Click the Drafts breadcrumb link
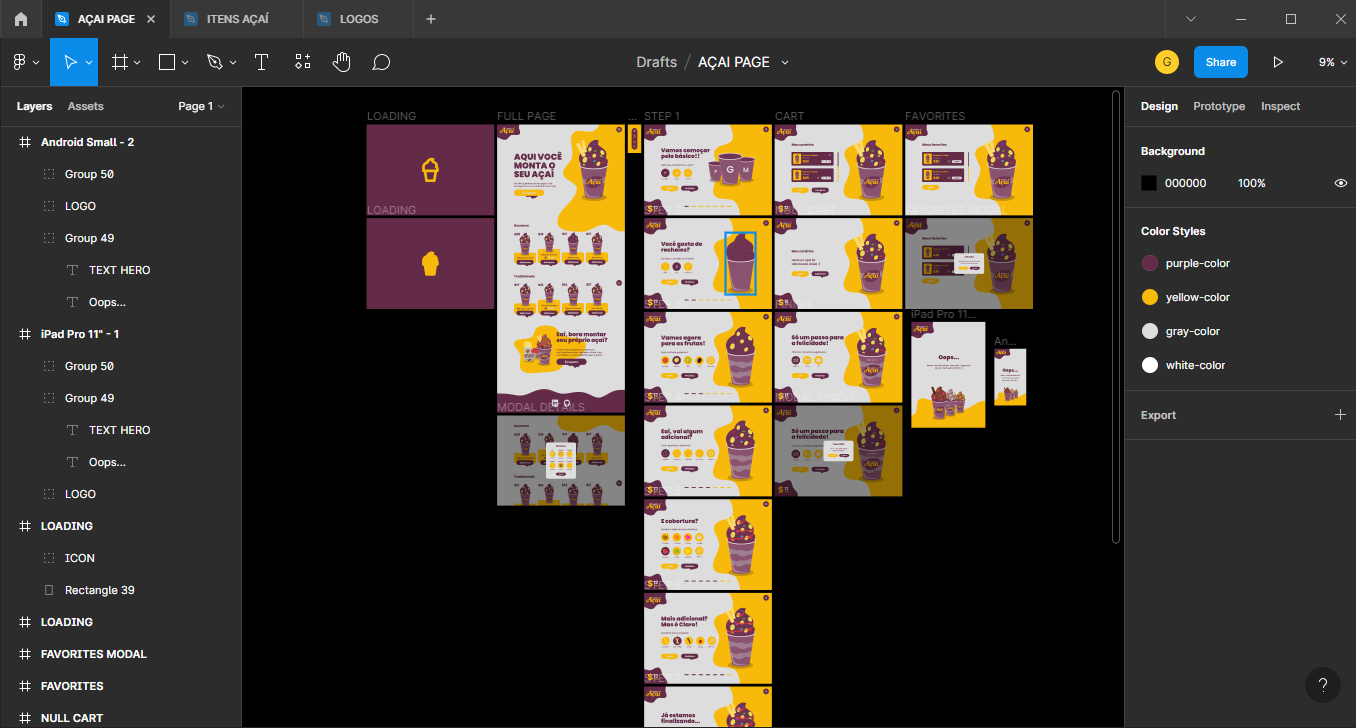This screenshot has width=1356, height=728. coord(656,62)
